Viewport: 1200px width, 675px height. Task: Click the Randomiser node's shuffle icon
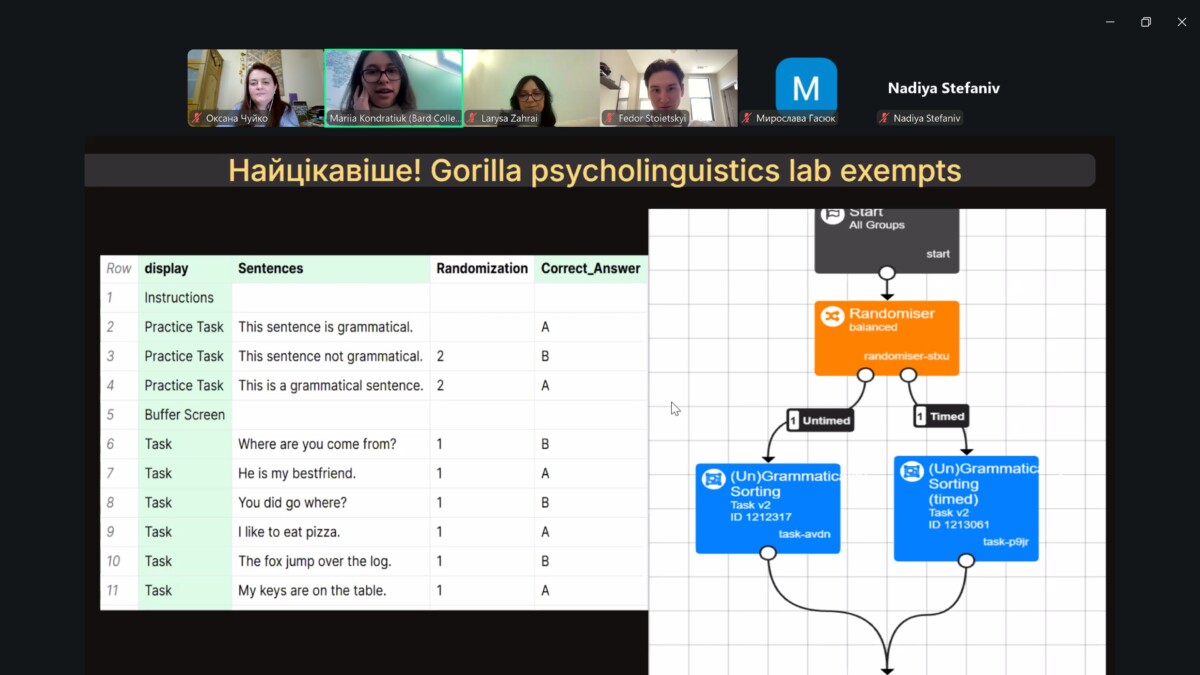[832, 317]
